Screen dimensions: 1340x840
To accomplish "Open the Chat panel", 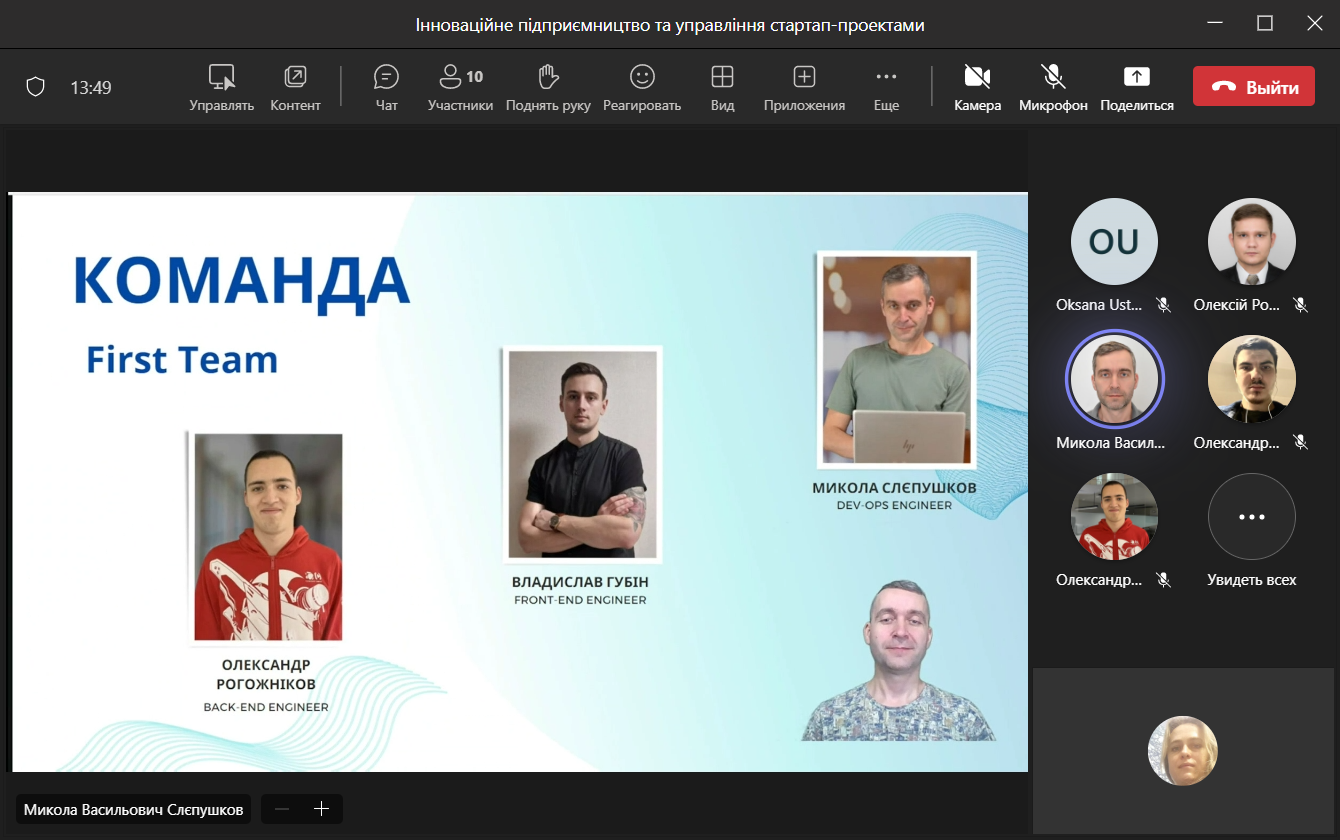I will point(386,87).
